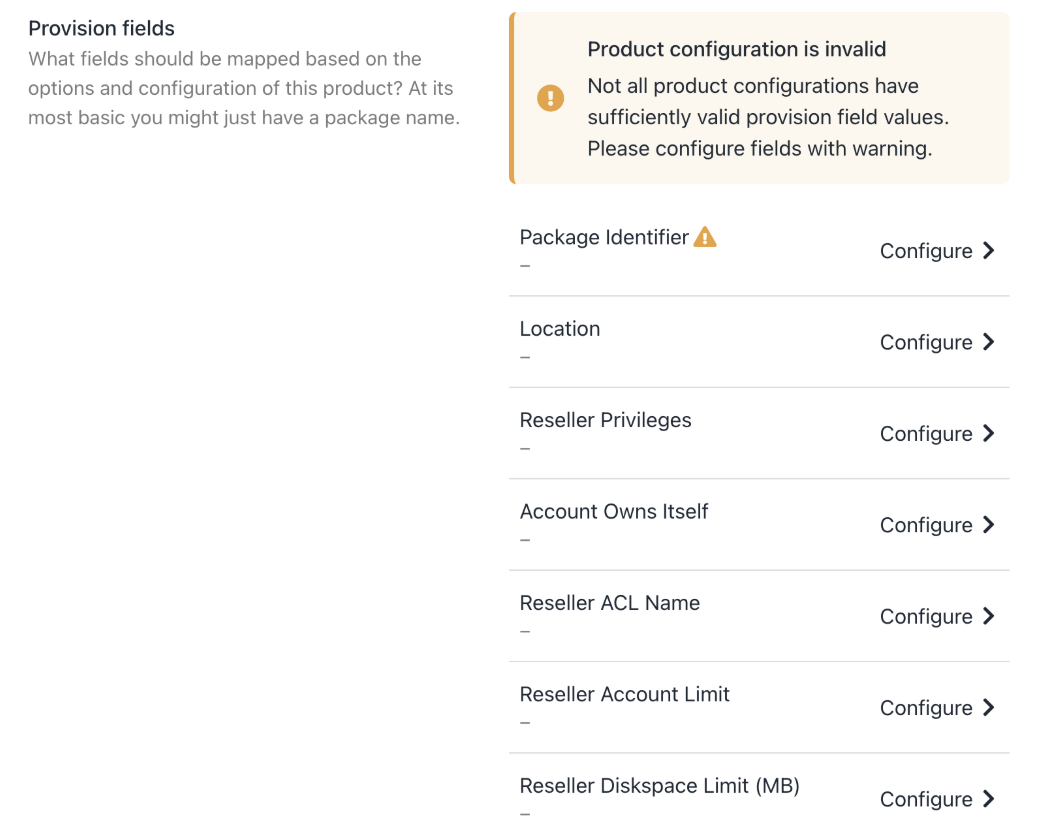Expand the Reseller Privileges chevron arrow
The width and height of the screenshot is (1040, 832).
point(988,433)
